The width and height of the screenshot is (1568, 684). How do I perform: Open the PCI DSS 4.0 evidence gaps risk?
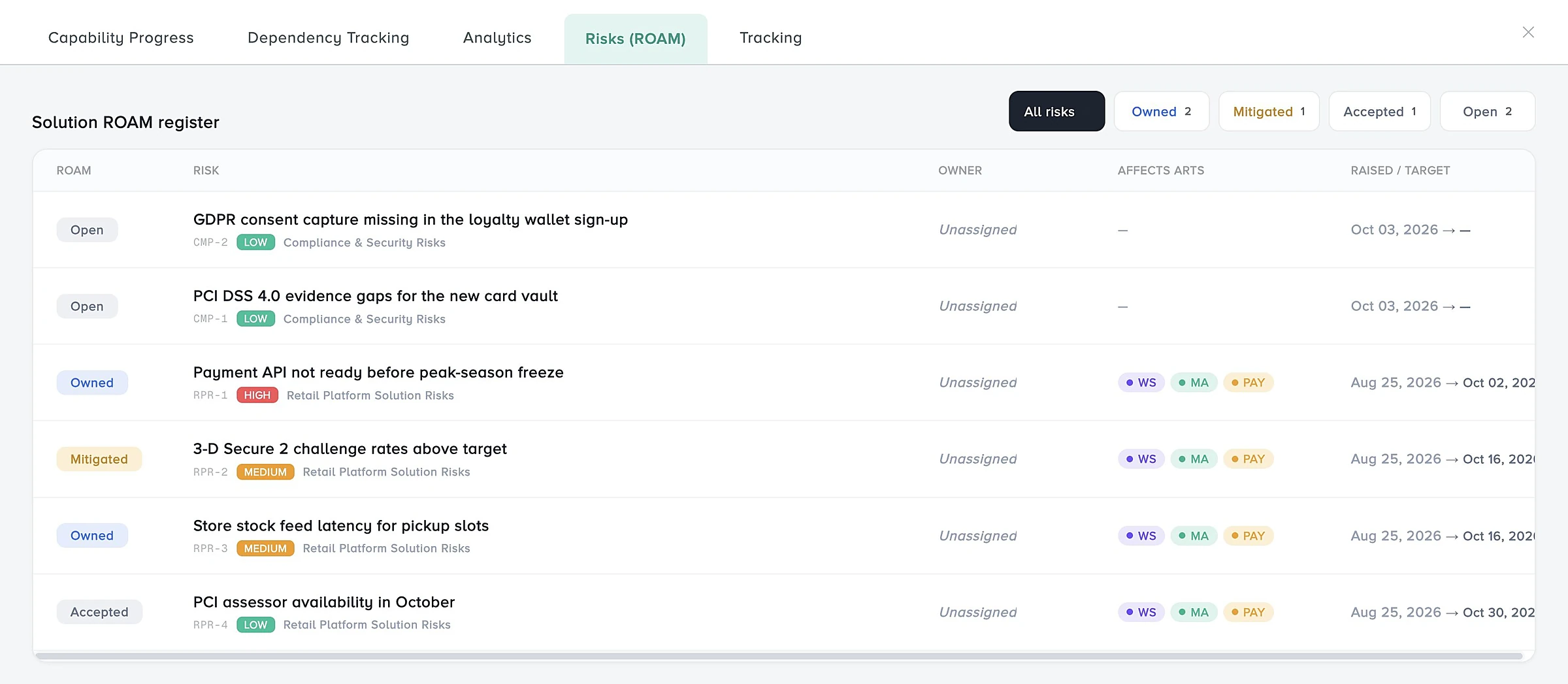pyautogui.click(x=375, y=296)
